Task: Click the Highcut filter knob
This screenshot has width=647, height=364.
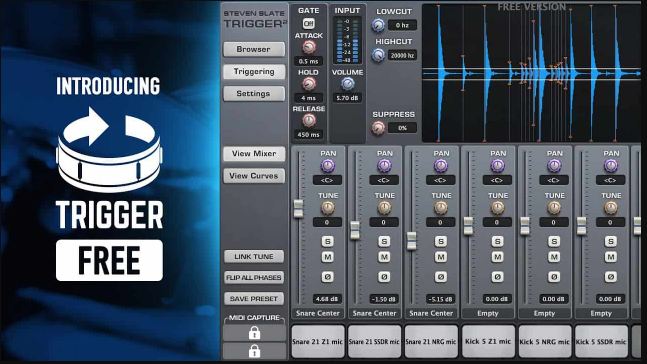Action: point(378,55)
